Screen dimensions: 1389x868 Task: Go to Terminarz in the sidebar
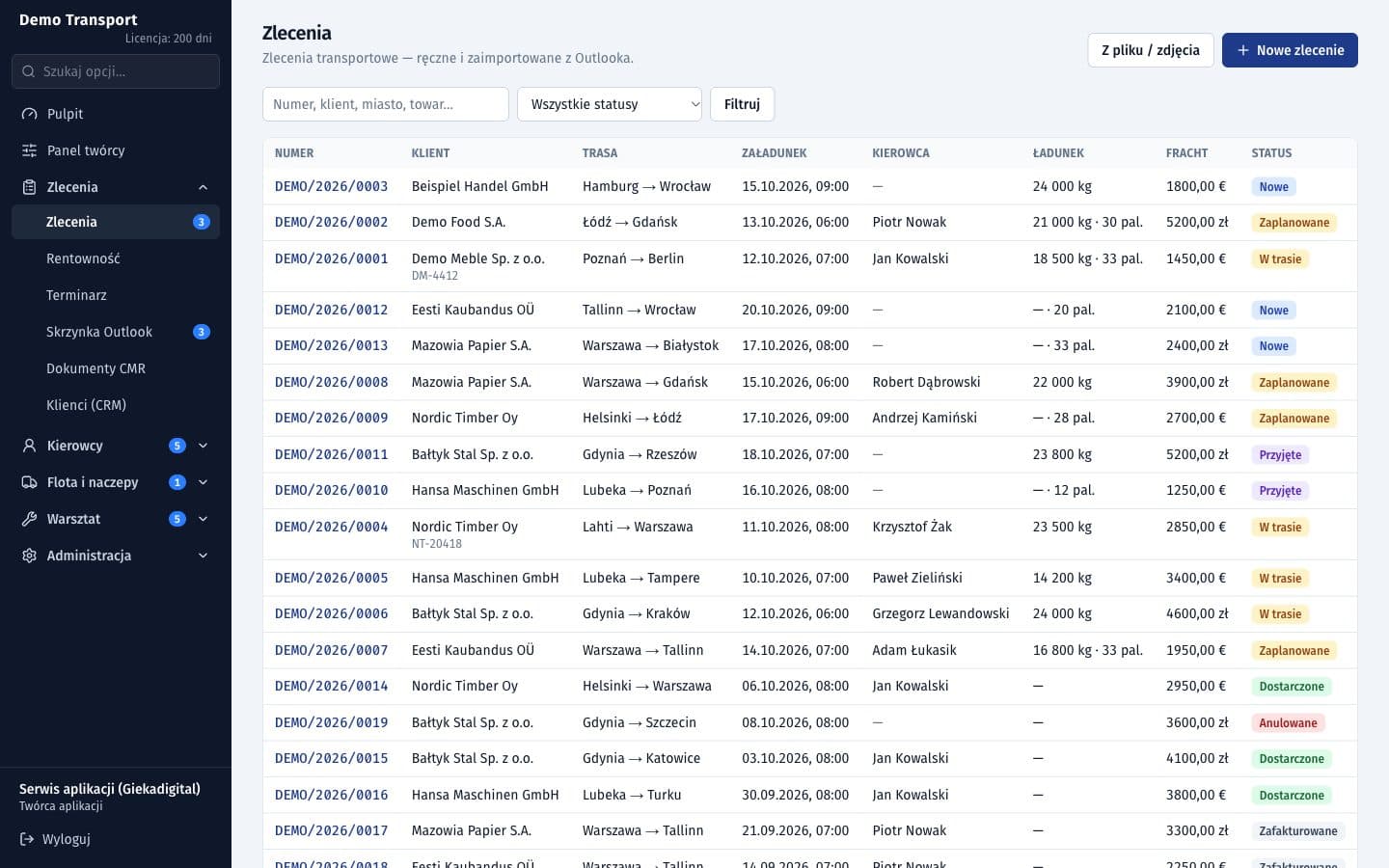pos(116,295)
